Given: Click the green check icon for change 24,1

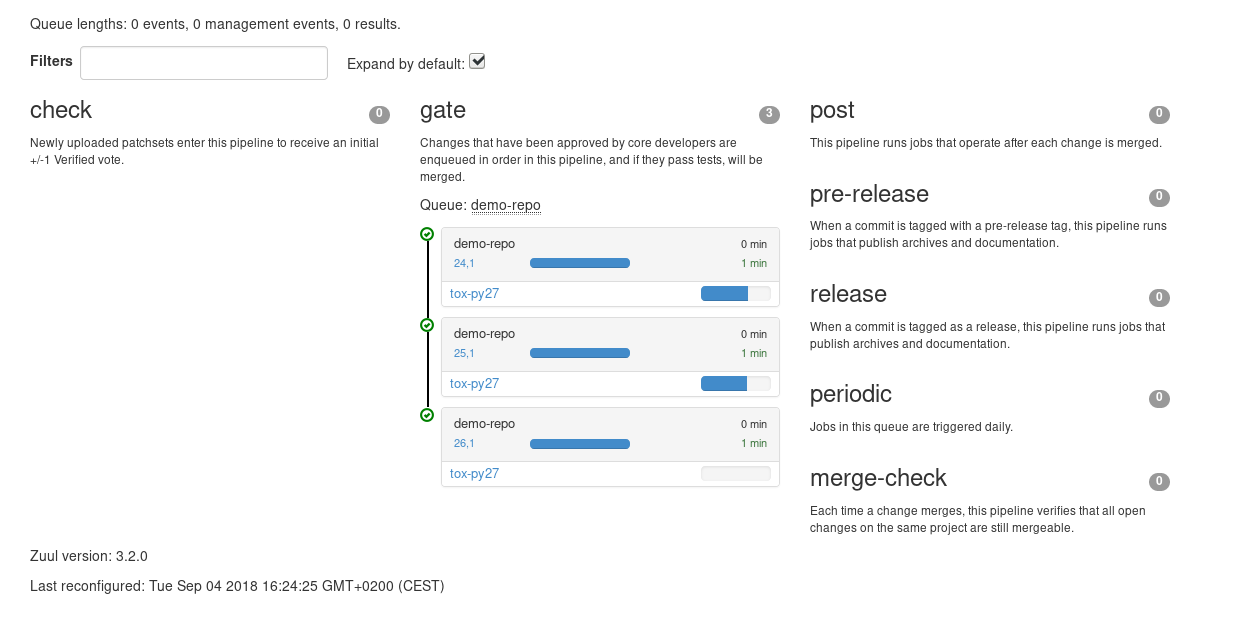Looking at the screenshot, I should [x=427, y=234].
